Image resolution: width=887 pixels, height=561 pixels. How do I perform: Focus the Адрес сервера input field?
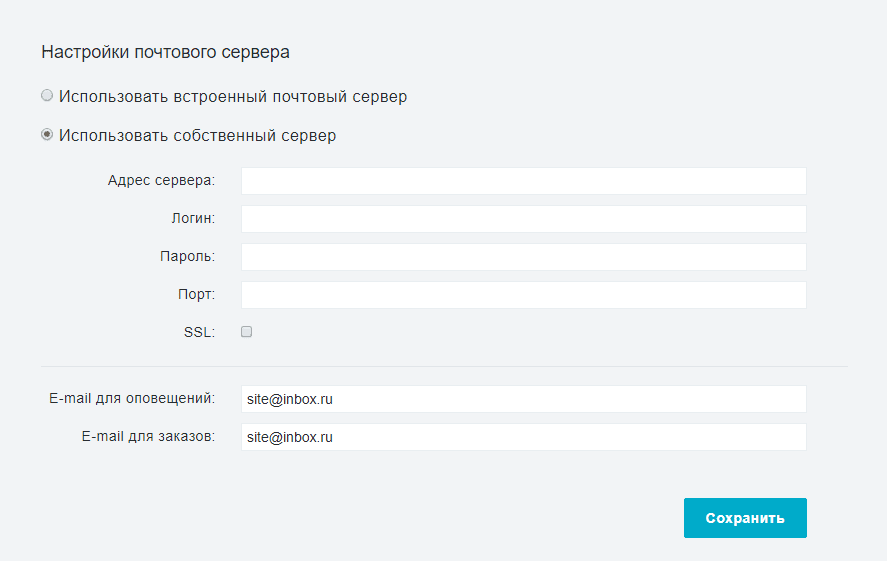point(524,181)
